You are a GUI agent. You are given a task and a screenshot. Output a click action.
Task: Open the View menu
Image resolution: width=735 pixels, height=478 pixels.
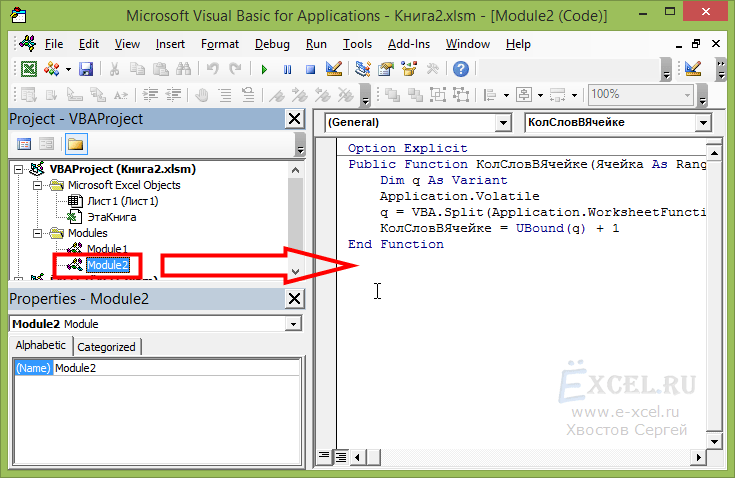(x=127, y=44)
